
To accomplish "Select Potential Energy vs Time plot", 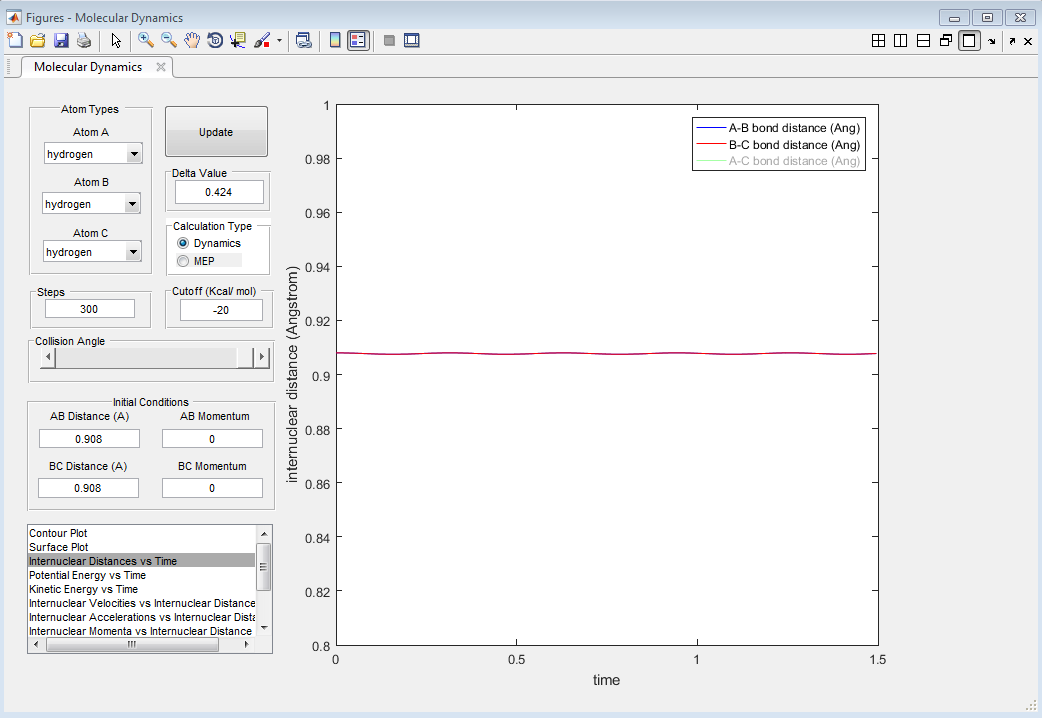I will coord(87,575).
